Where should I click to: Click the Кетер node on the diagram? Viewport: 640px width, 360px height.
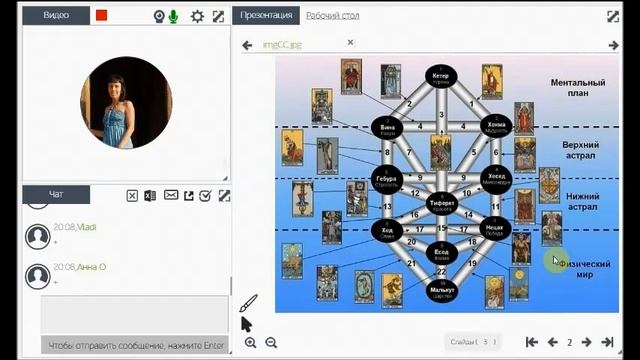[x=441, y=77]
